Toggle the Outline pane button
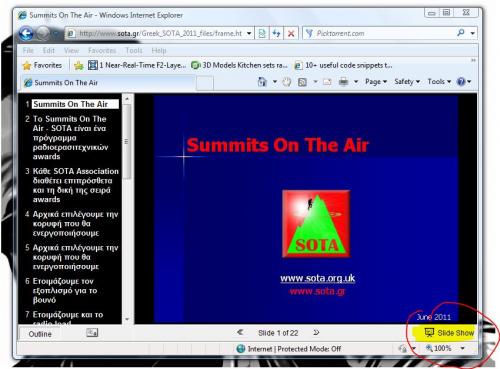 pos(40,334)
